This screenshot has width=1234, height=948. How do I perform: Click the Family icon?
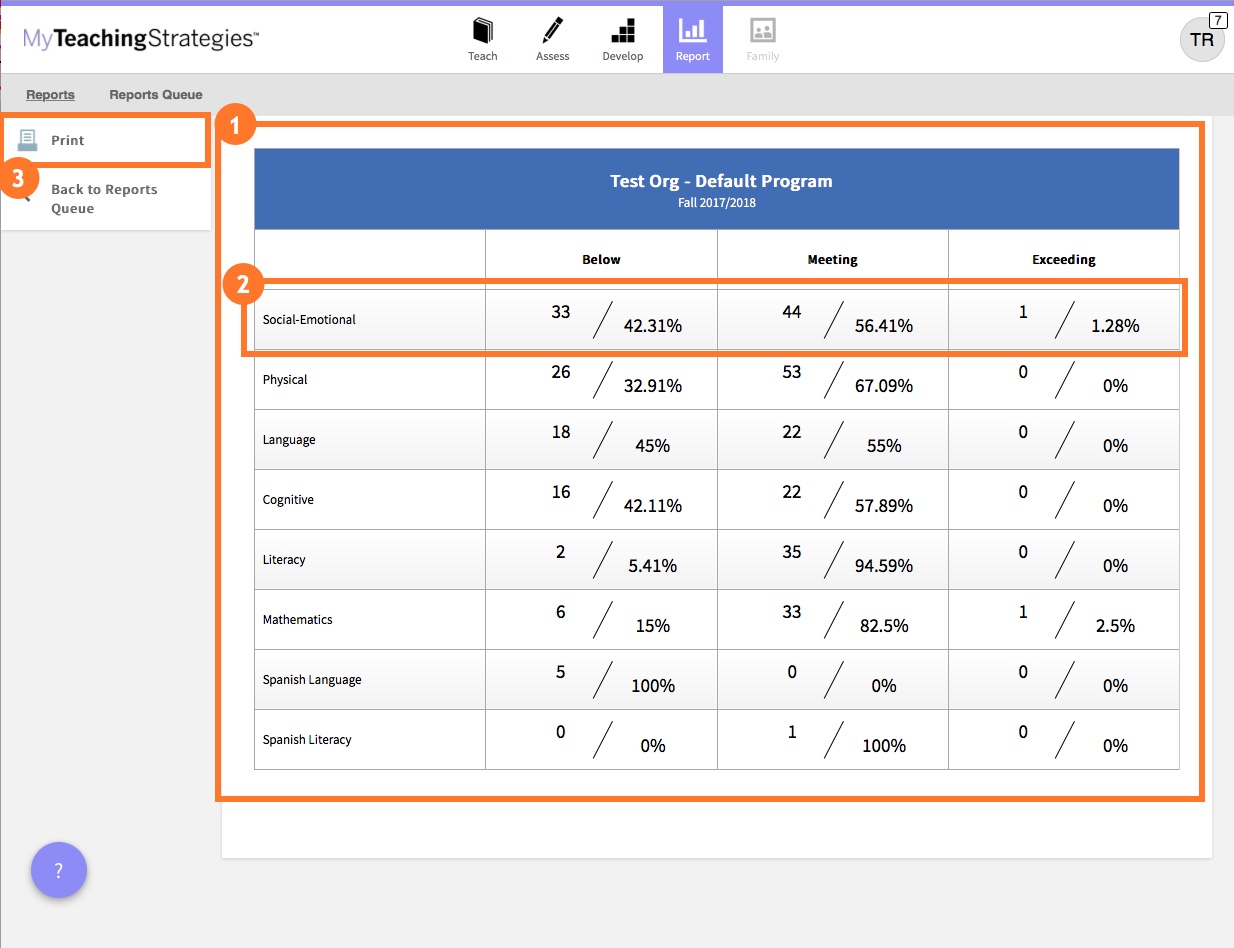tap(762, 32)
